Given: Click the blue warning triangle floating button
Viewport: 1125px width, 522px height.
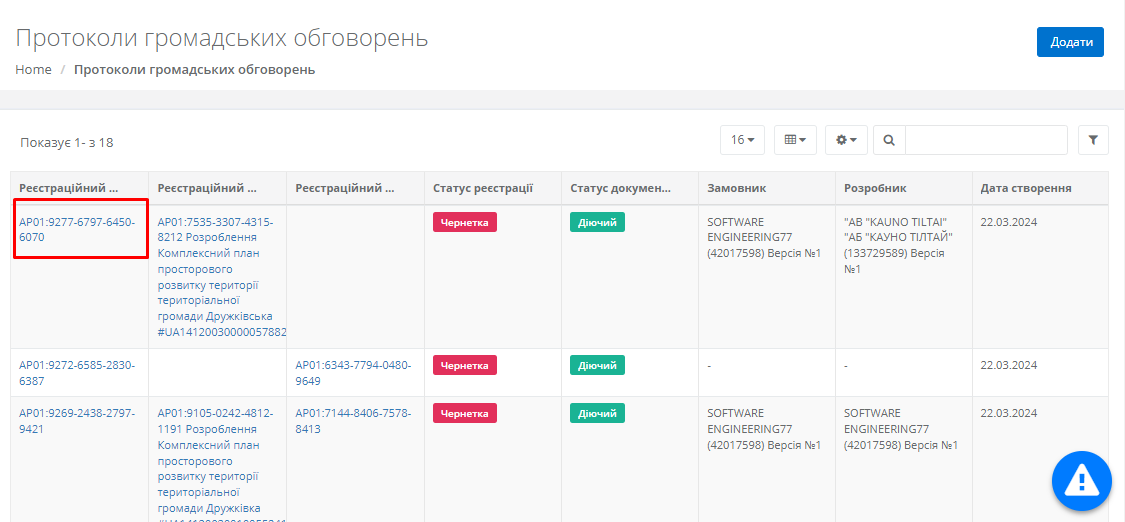Looking at the screenshot, I should pos(1081,481).
